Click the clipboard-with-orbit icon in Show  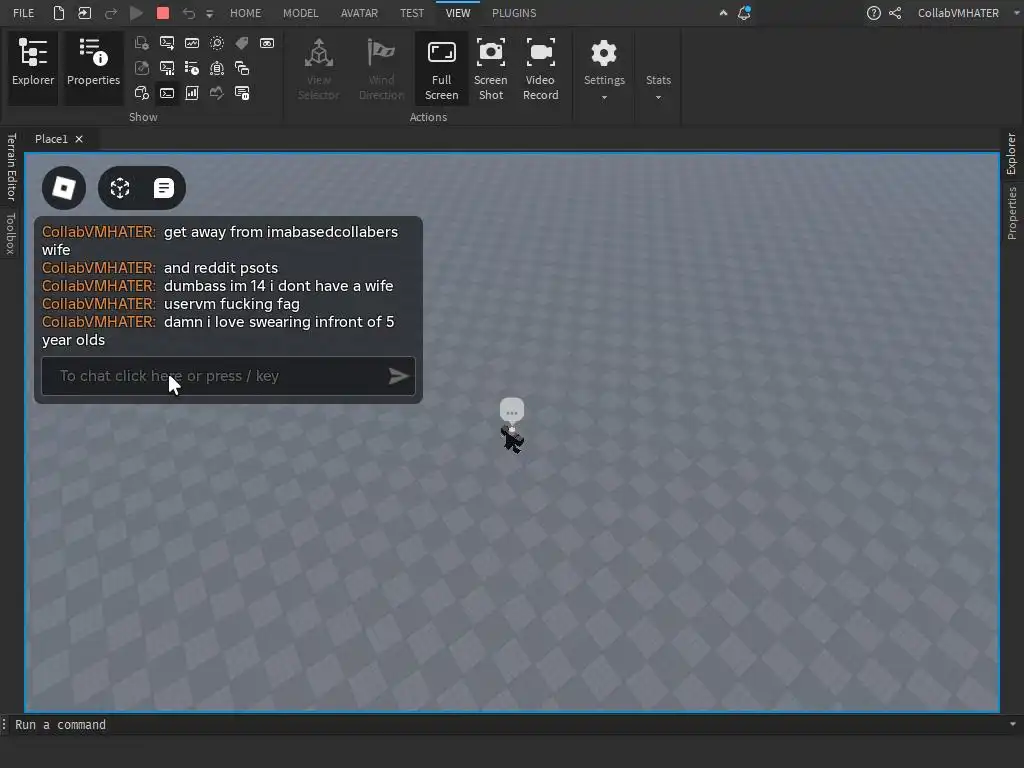click(217, 68)
